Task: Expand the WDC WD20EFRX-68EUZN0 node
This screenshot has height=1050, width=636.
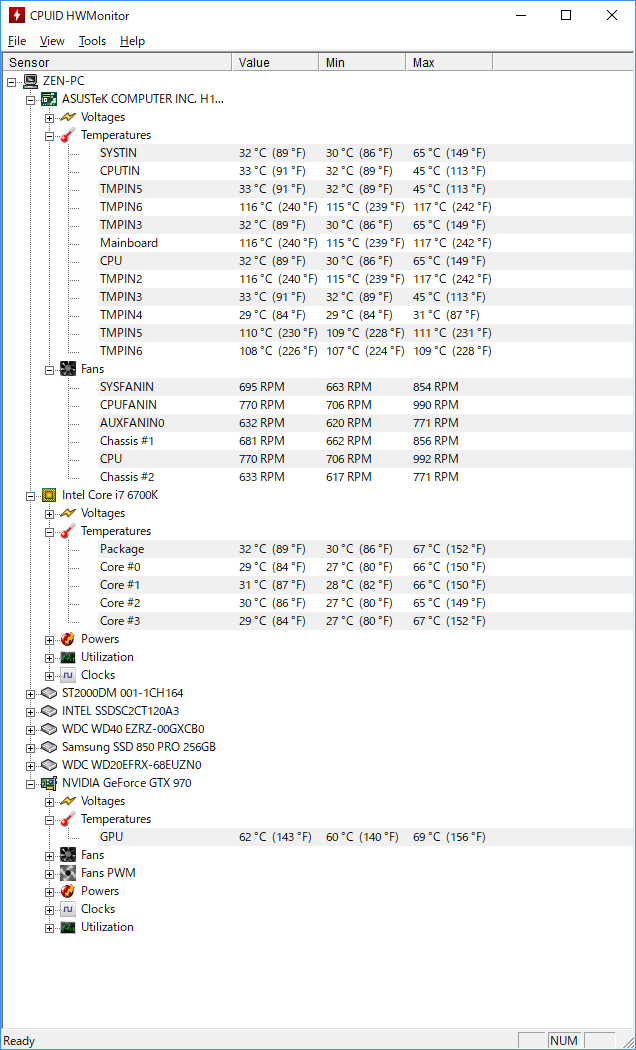Action: coord(30,765)
